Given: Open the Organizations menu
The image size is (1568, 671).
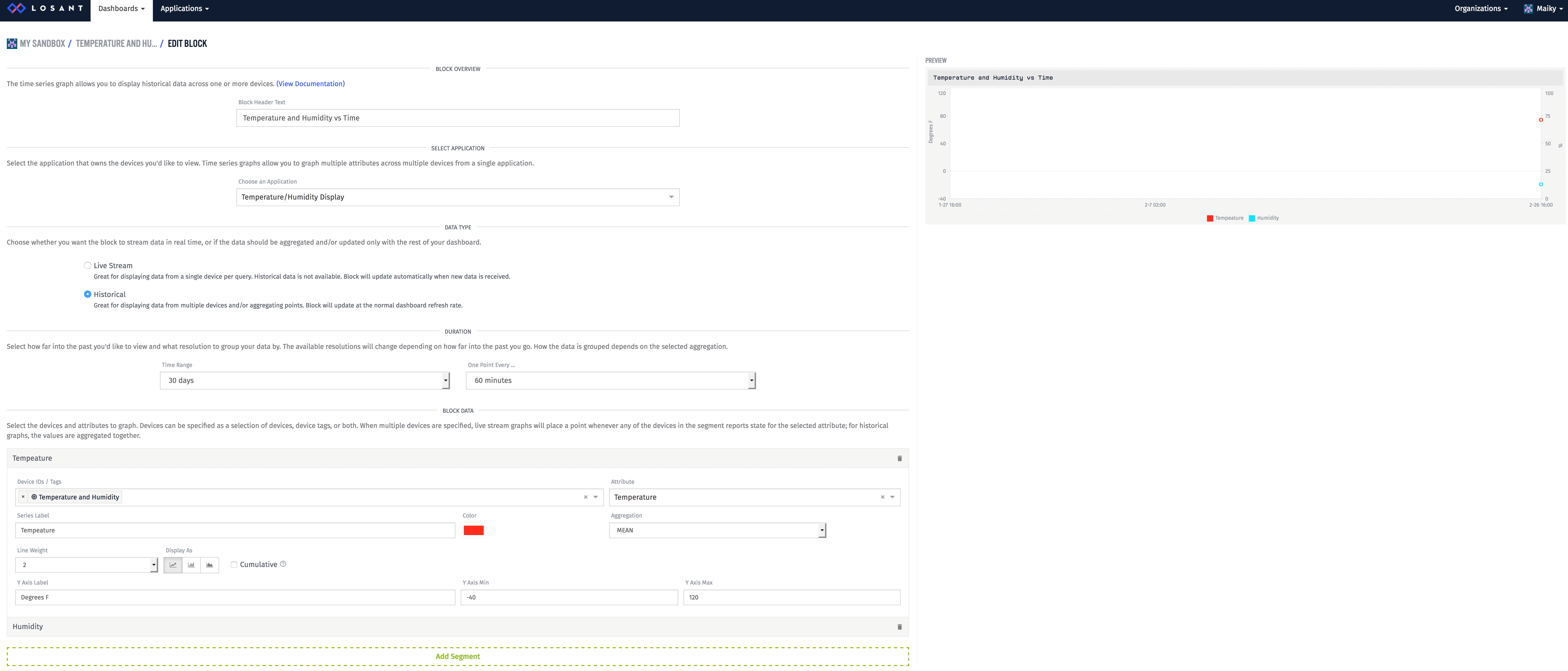Looking at the screenshot, I should click(1481, 9).
